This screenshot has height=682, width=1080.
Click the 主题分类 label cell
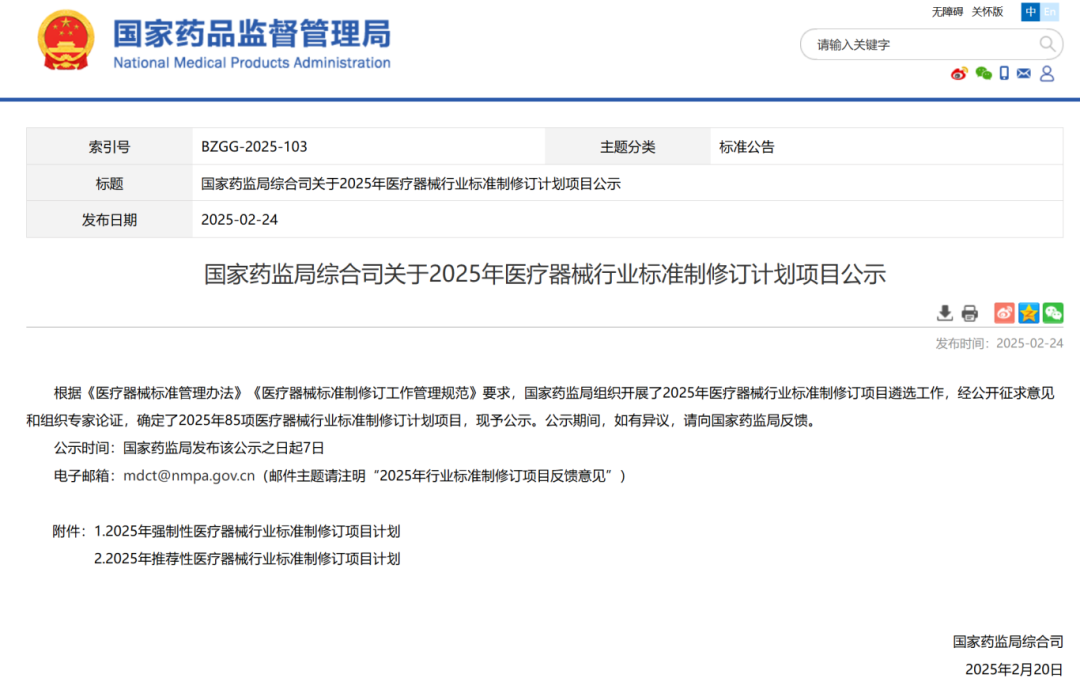point(627,147)
